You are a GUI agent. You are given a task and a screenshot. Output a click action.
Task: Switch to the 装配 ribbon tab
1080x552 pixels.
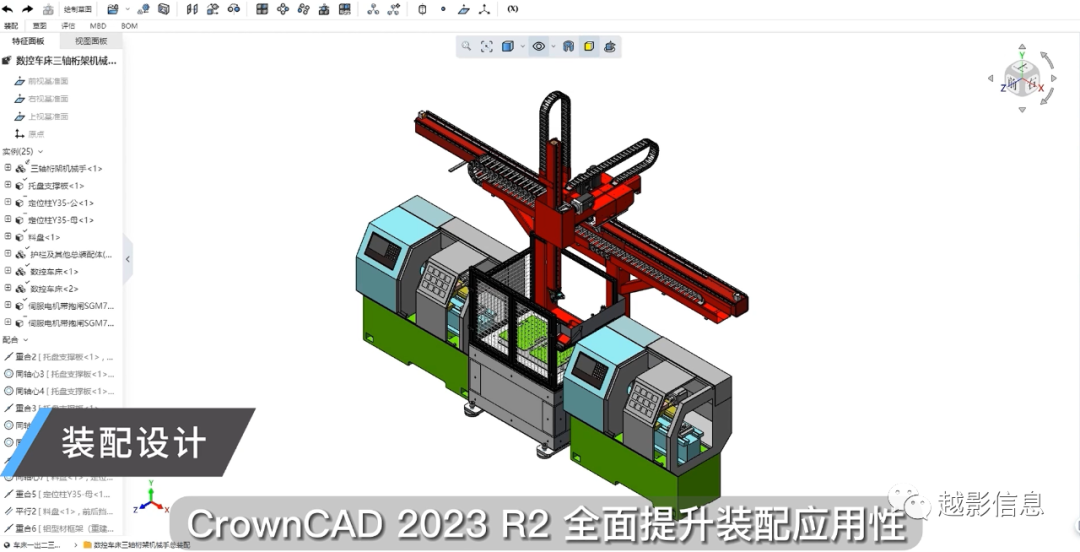pos(11,25)
